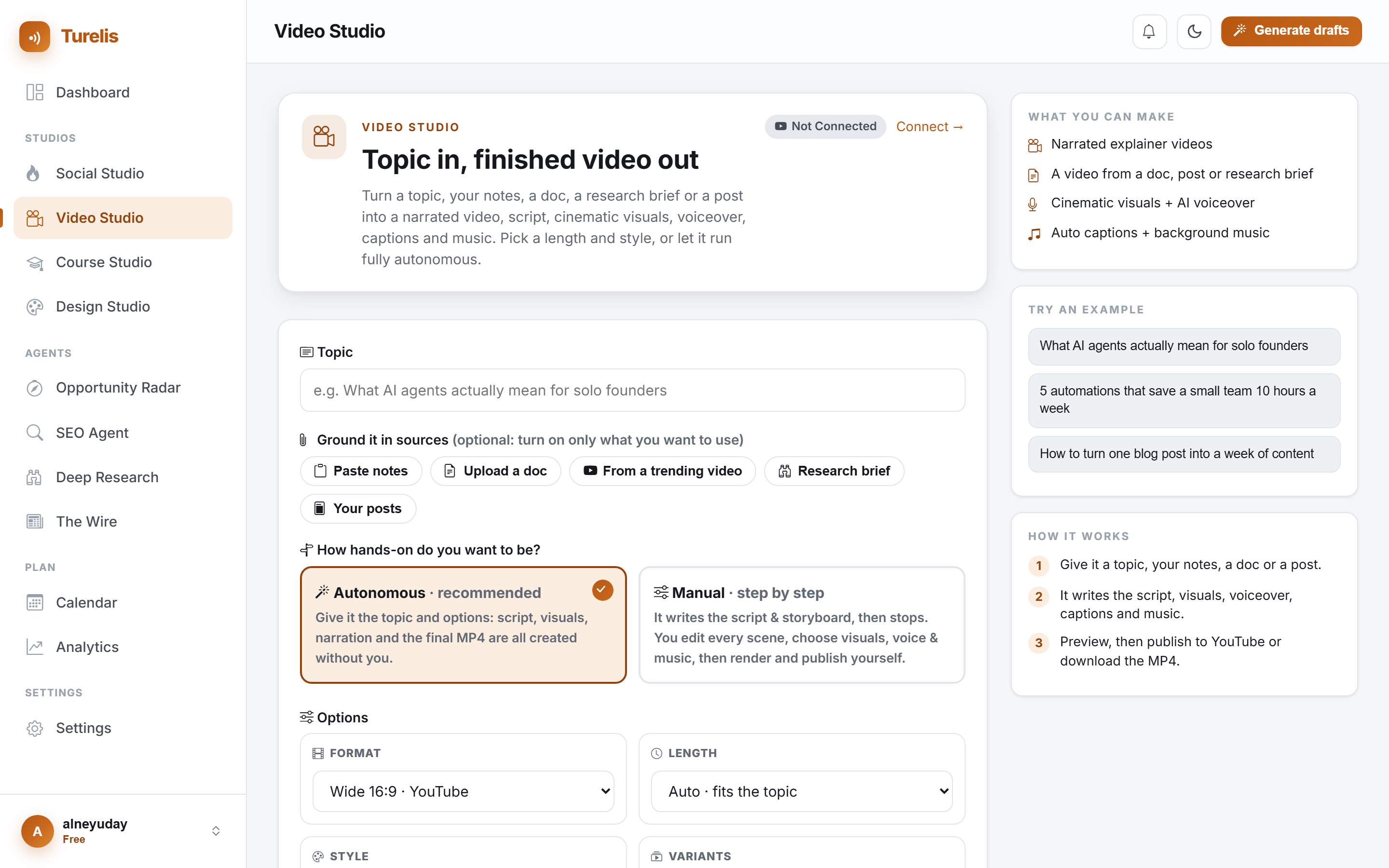Click the Turelis logo icon
The image size is (1389, 868).
point(34,36)
